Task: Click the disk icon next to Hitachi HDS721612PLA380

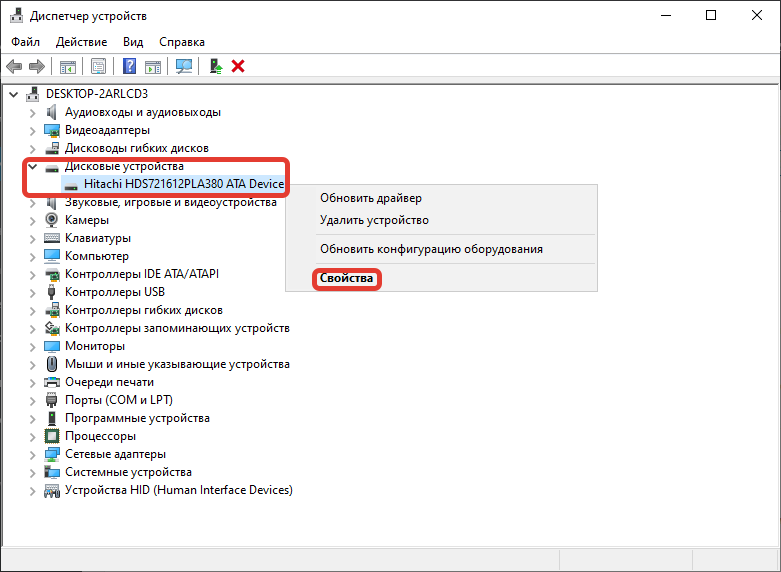Action: pyautogui.click(x=71, y=185)
